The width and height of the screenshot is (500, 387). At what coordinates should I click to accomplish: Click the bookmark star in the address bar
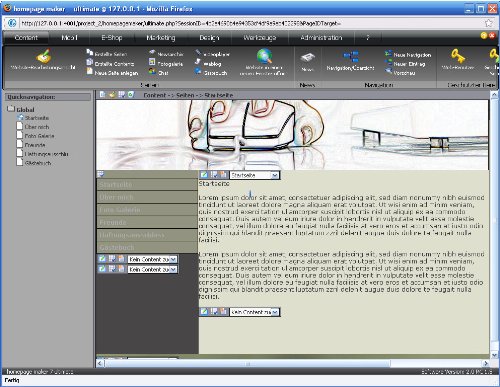click(x=489, y=23)
